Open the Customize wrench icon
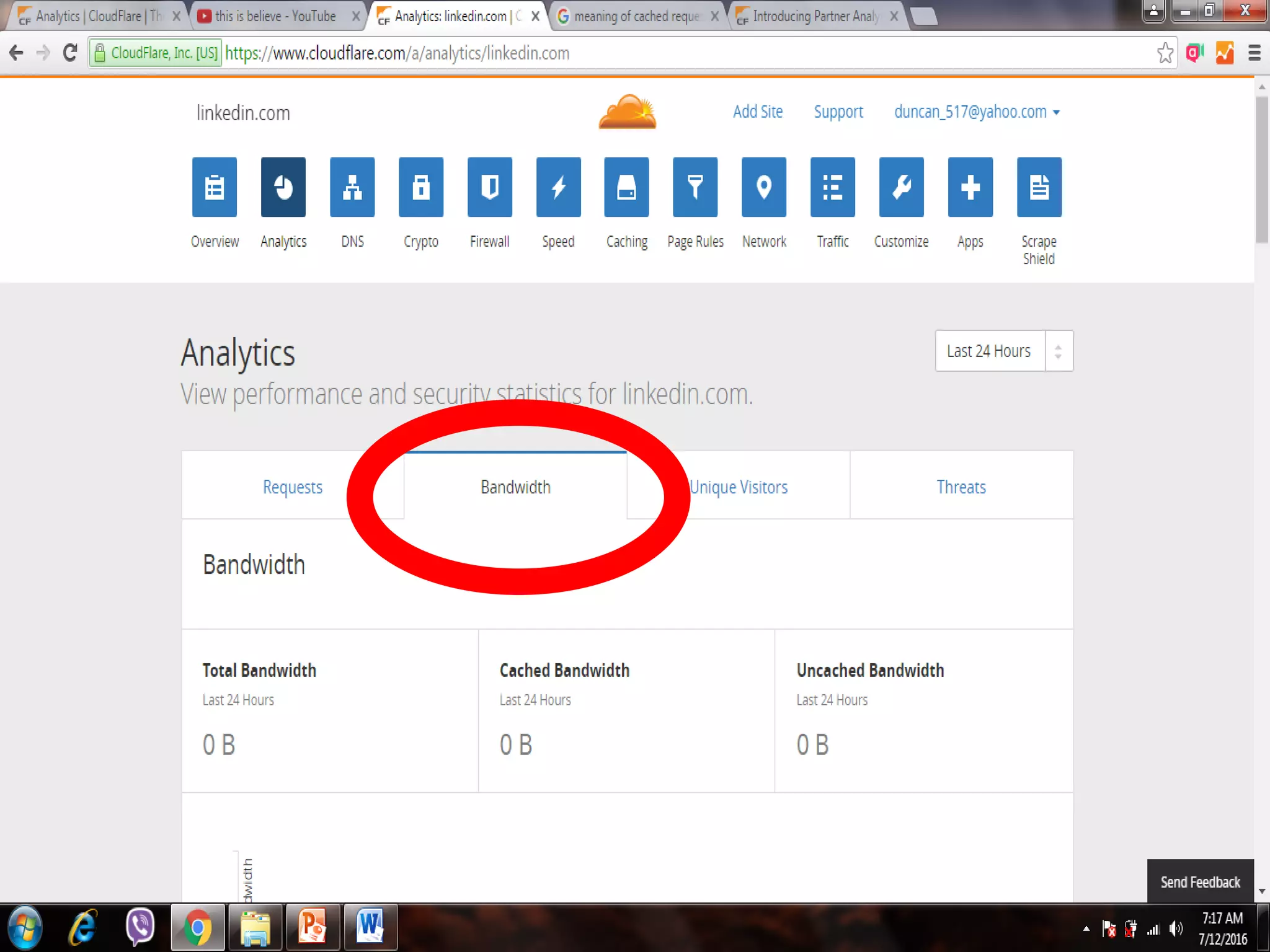 [x=901, y=187]
